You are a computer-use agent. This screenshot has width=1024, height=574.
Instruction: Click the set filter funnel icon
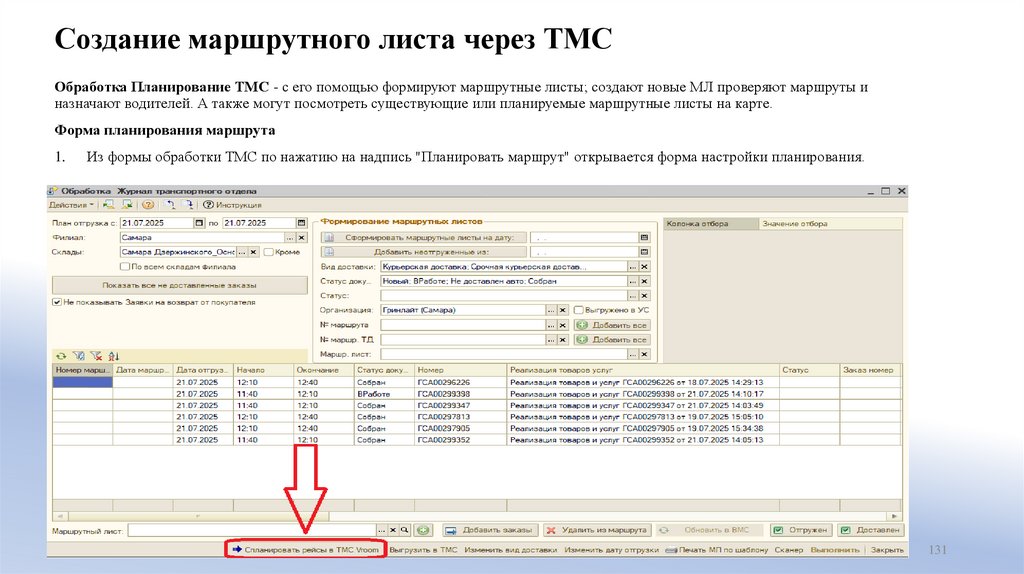tap(79, 356)
